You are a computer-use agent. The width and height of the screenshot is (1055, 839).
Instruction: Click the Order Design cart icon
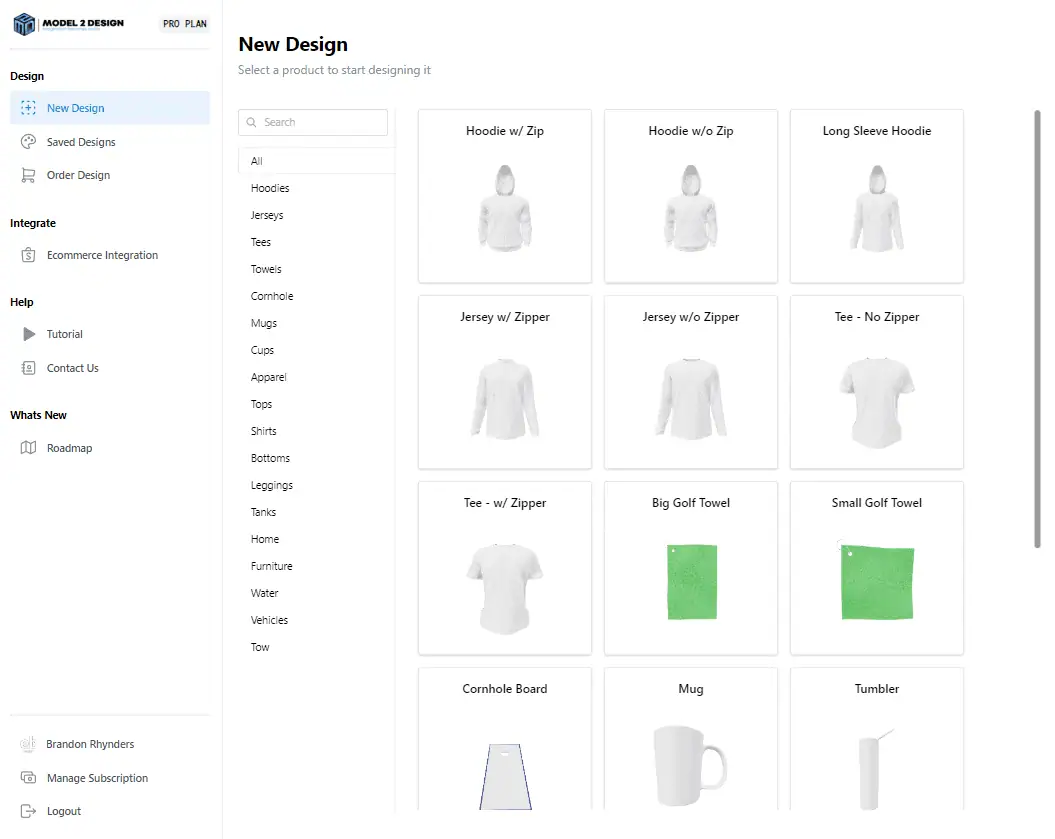tap(28, 175)
